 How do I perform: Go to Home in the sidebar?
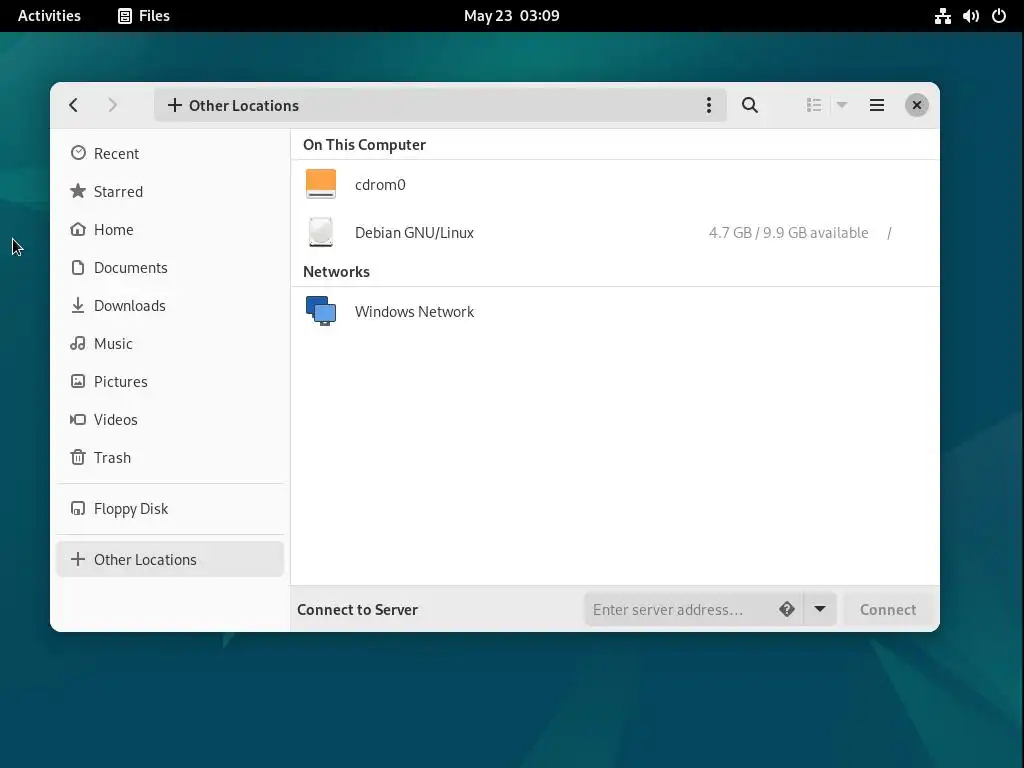point(170,229)
